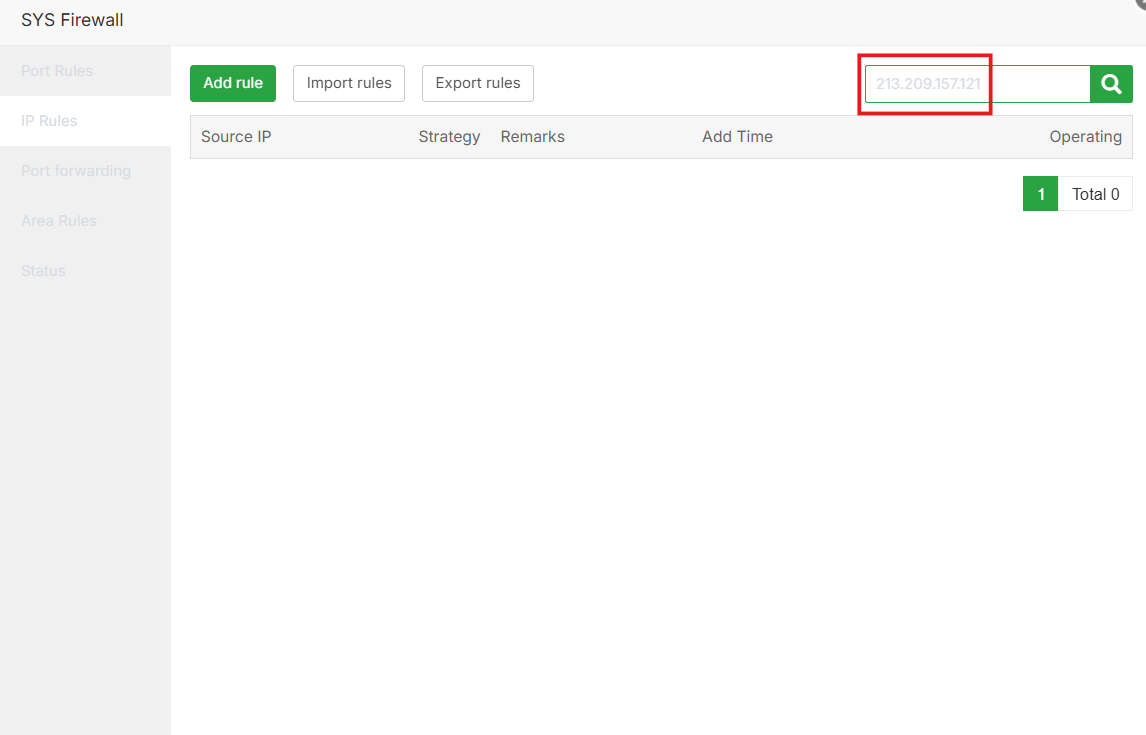Switch to the Port Rules tab
Viewport: 1146px width, 735px height.
click(86, 71)
